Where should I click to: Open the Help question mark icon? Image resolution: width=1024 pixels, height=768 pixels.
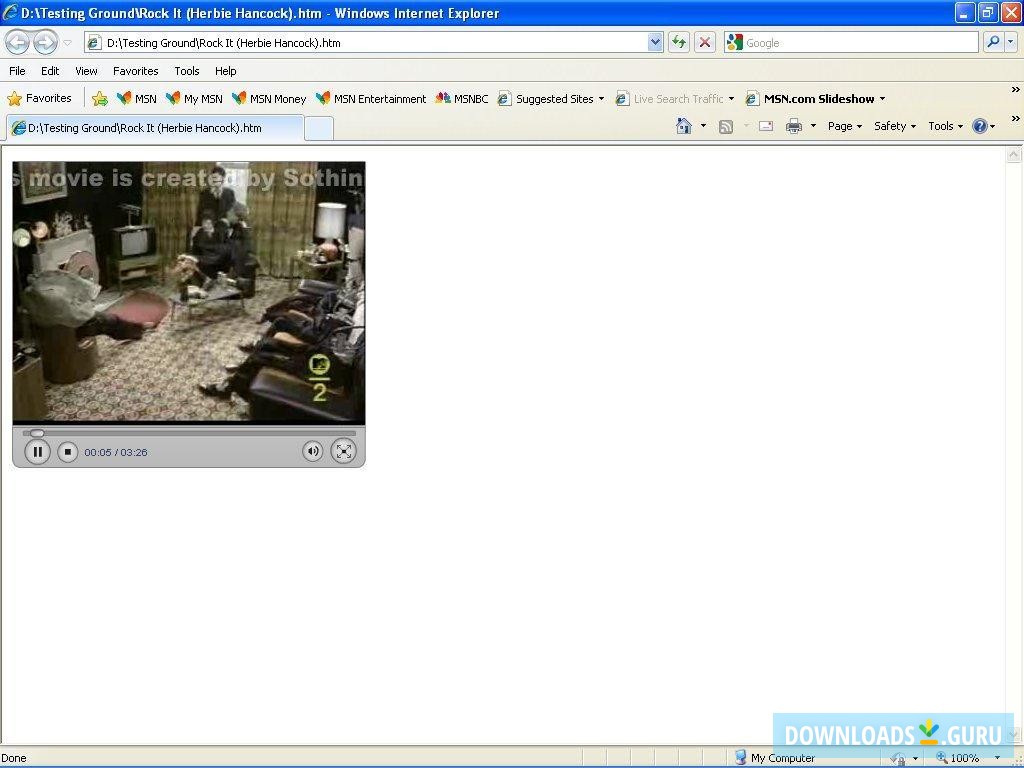coord(979,126)
